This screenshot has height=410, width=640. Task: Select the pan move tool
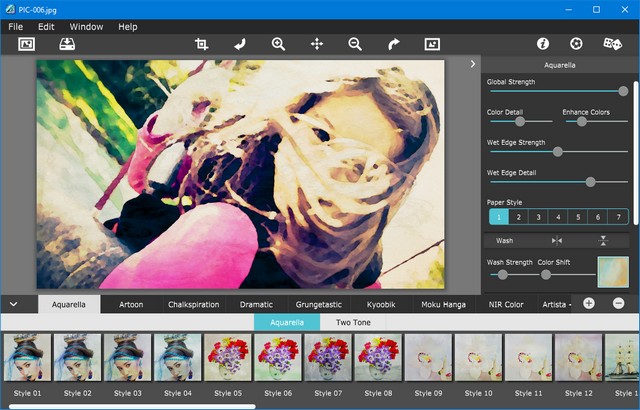pyautogui.click(x=317, y=44)
